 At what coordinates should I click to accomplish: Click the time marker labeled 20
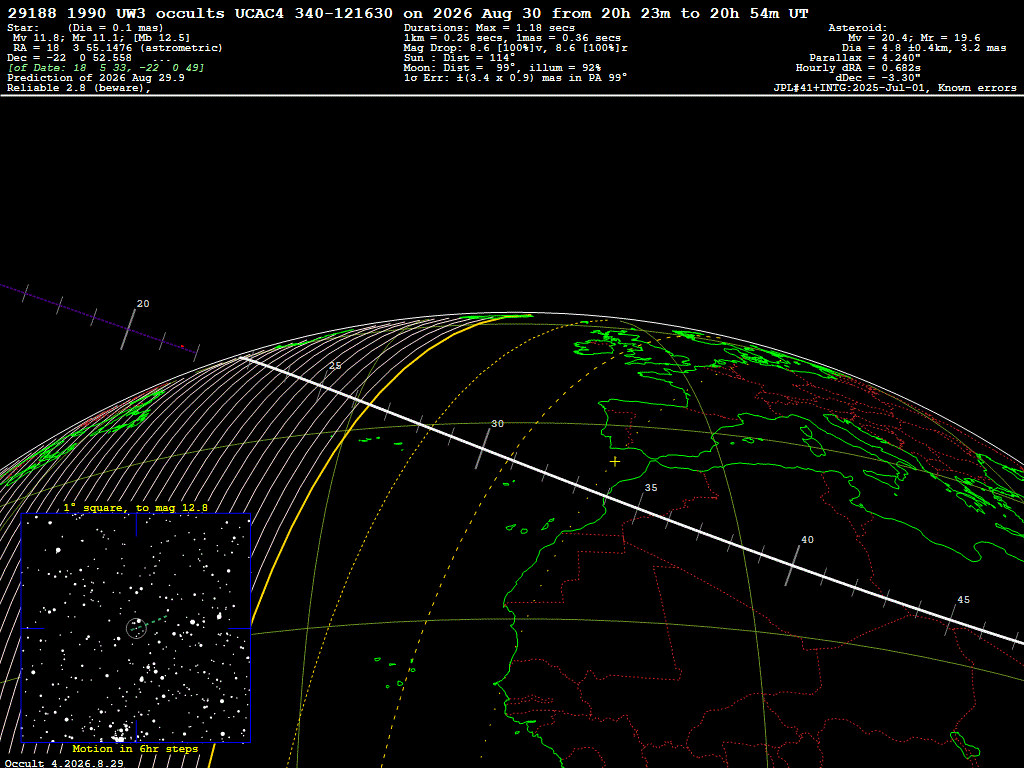[x=143, y=304]
